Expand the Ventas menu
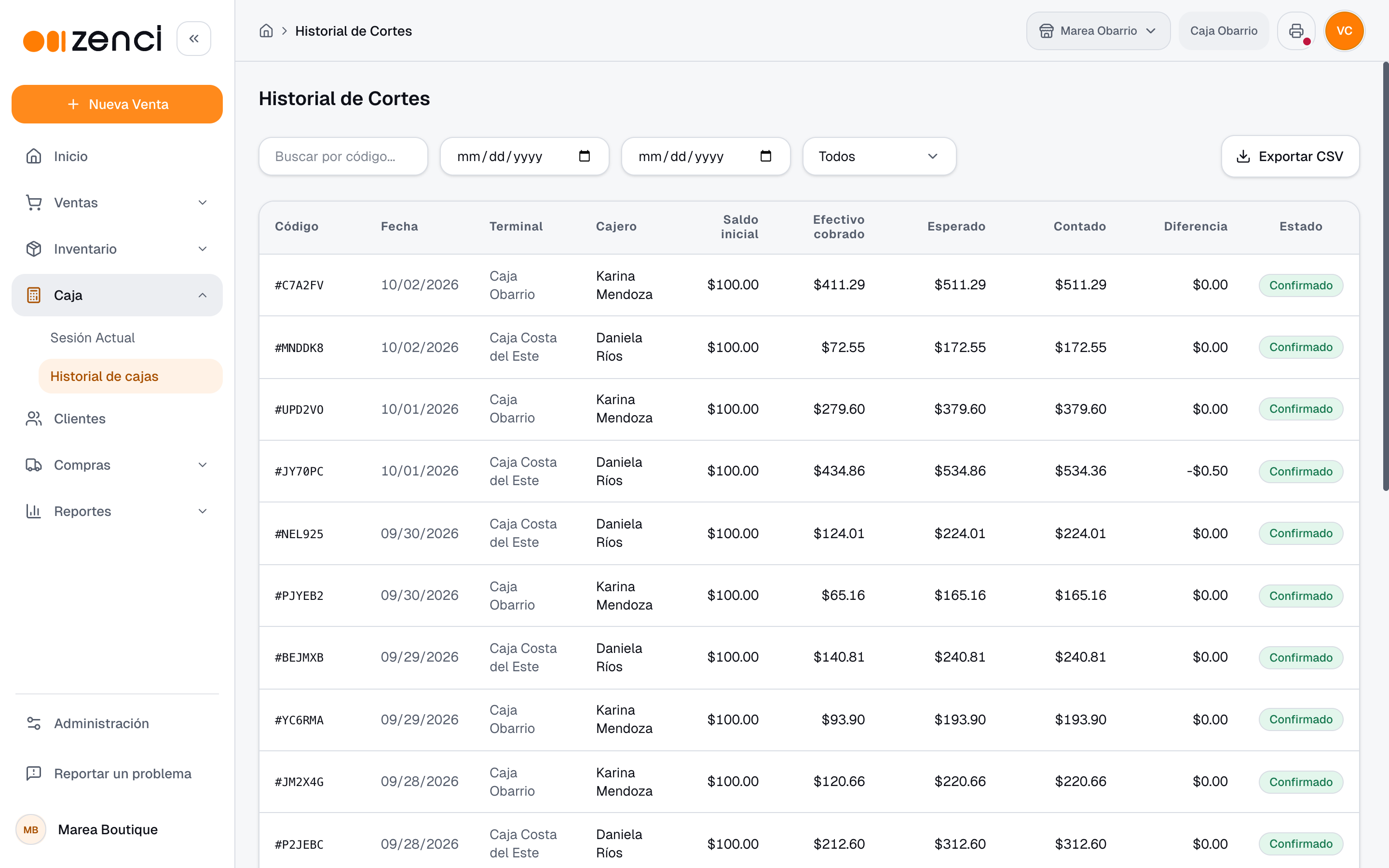 (x=117, y=203)
